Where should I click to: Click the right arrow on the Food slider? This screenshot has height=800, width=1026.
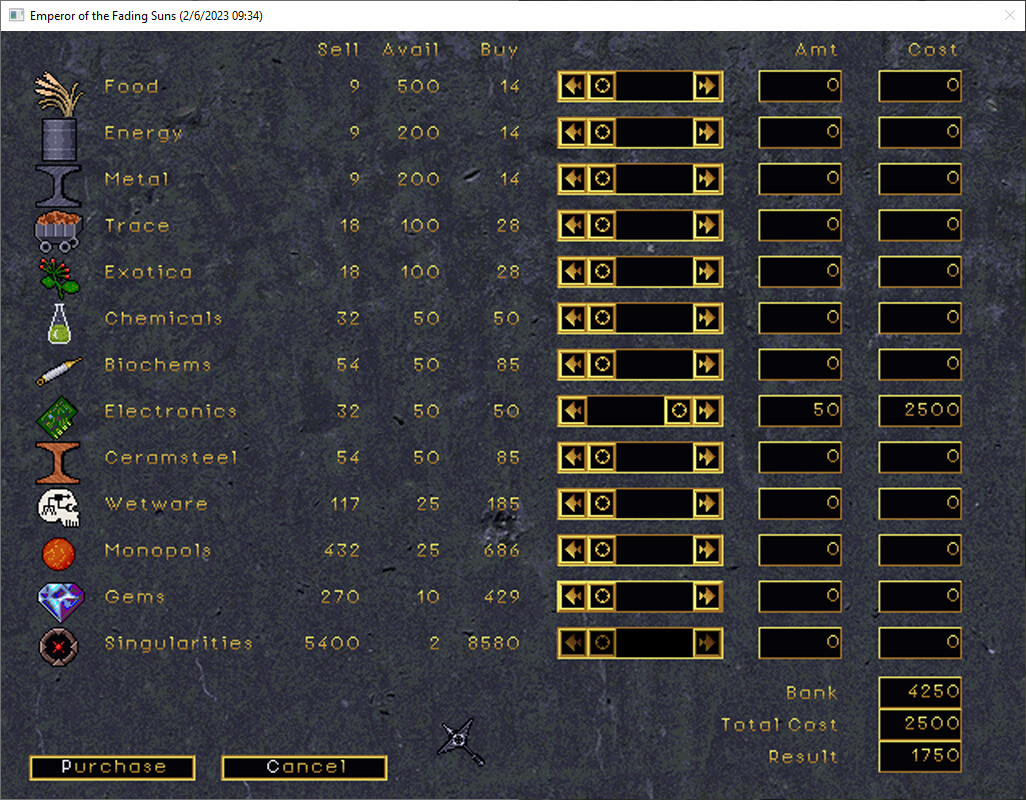[x=709, y=86]
